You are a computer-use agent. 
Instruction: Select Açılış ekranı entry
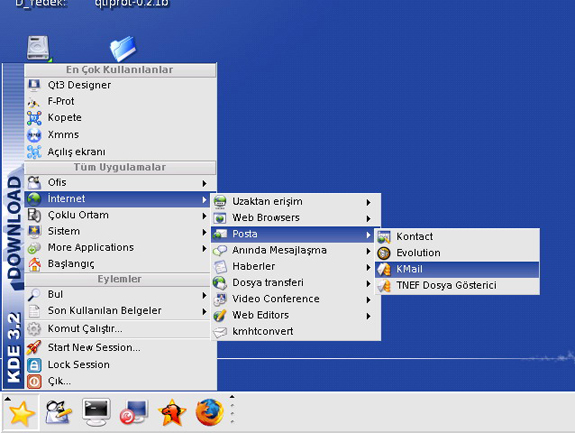coord(120,151)
